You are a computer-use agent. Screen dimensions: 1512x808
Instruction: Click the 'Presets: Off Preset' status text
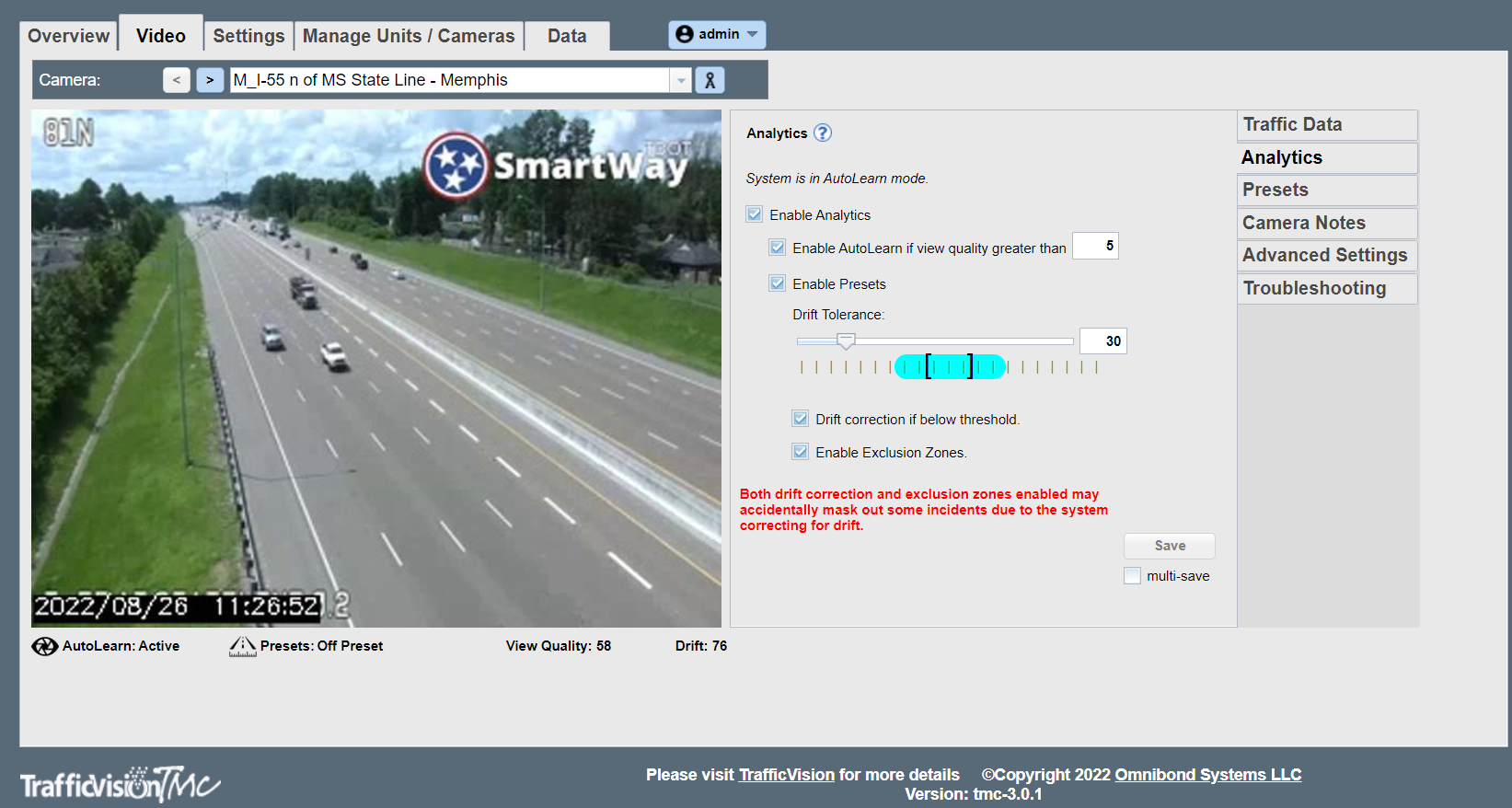click(x=322, y=646)
